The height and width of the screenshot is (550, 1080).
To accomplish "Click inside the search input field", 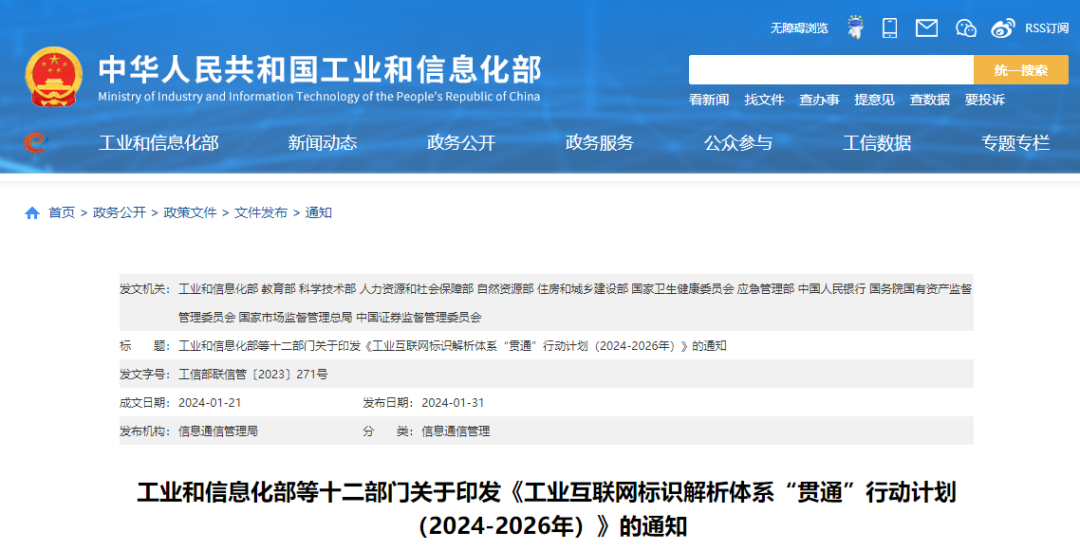I will [x=831, y=70].
